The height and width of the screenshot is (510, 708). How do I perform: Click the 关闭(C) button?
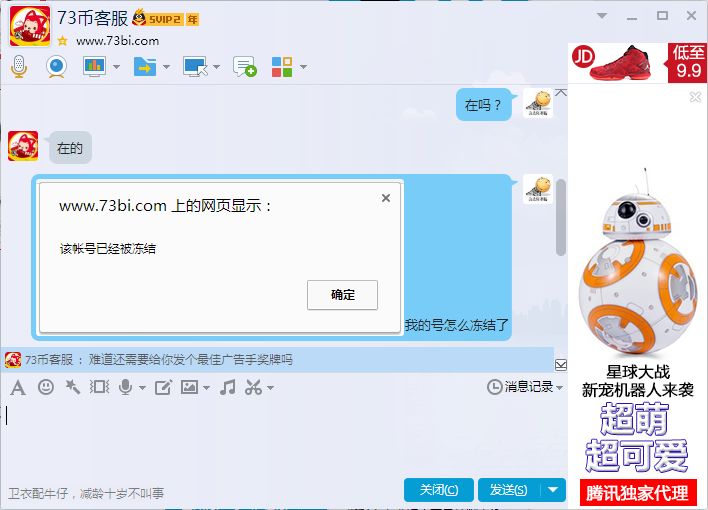(439, 490)
